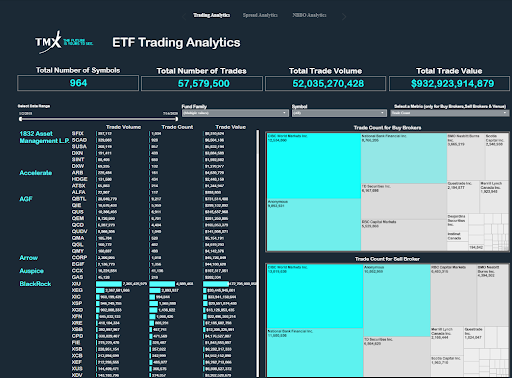Select the ARB symbol row label
512x378 pixels.
77,173
